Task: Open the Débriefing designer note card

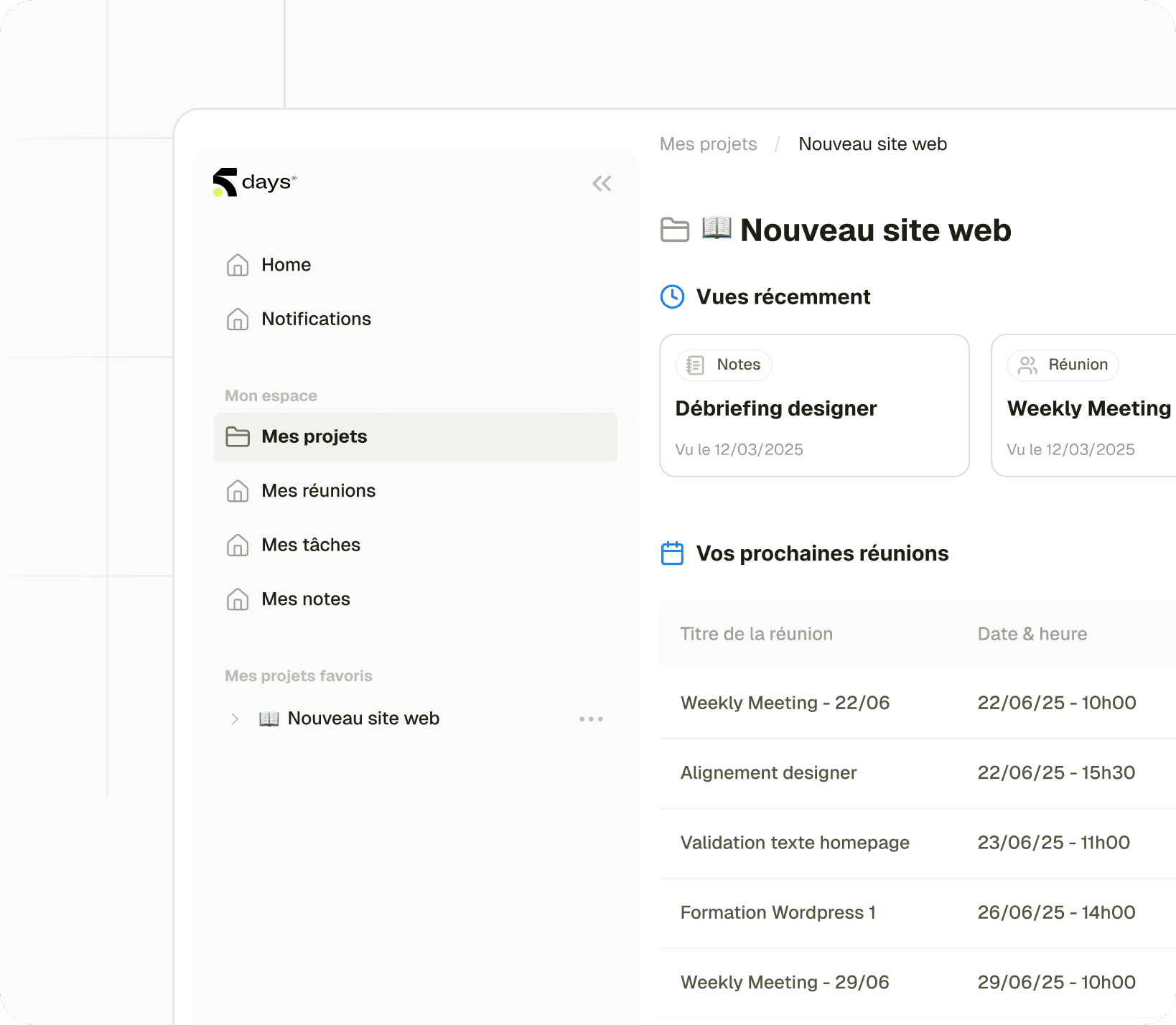Action: tap(814, 406)
